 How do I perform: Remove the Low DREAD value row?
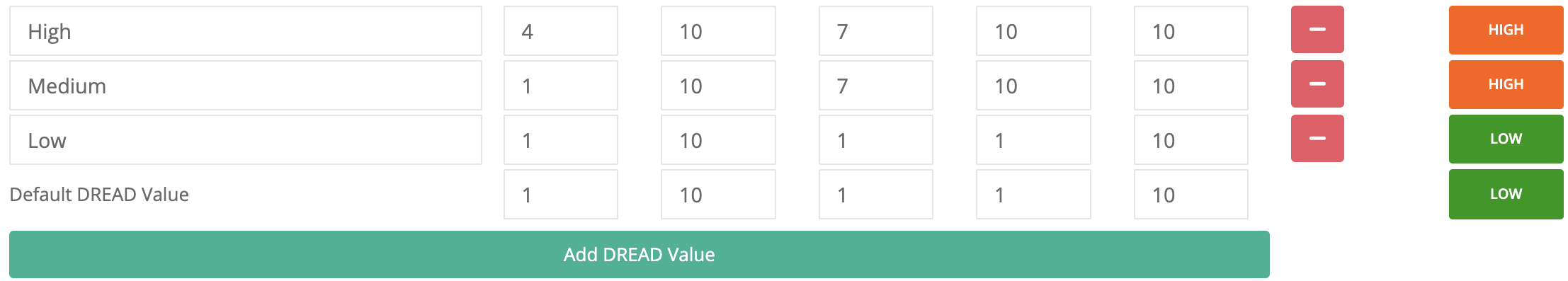(1317, 139)
